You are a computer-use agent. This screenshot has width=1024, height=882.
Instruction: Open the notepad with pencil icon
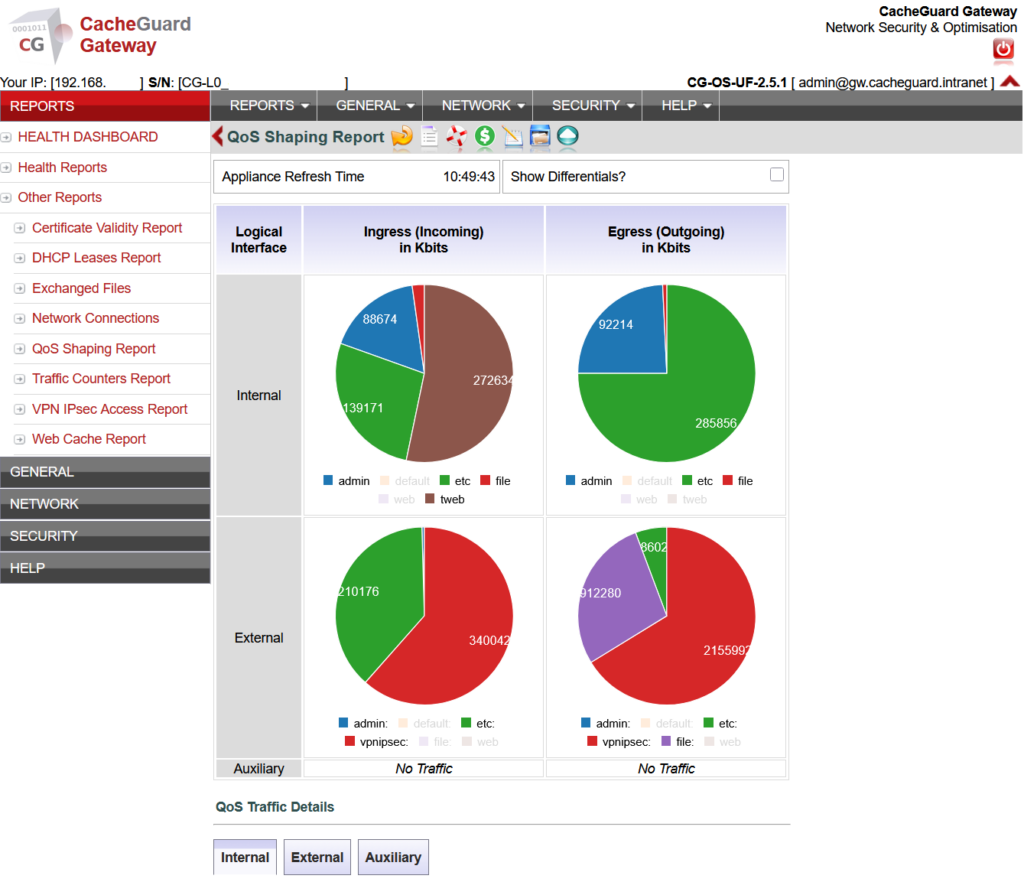coord(513,136)
